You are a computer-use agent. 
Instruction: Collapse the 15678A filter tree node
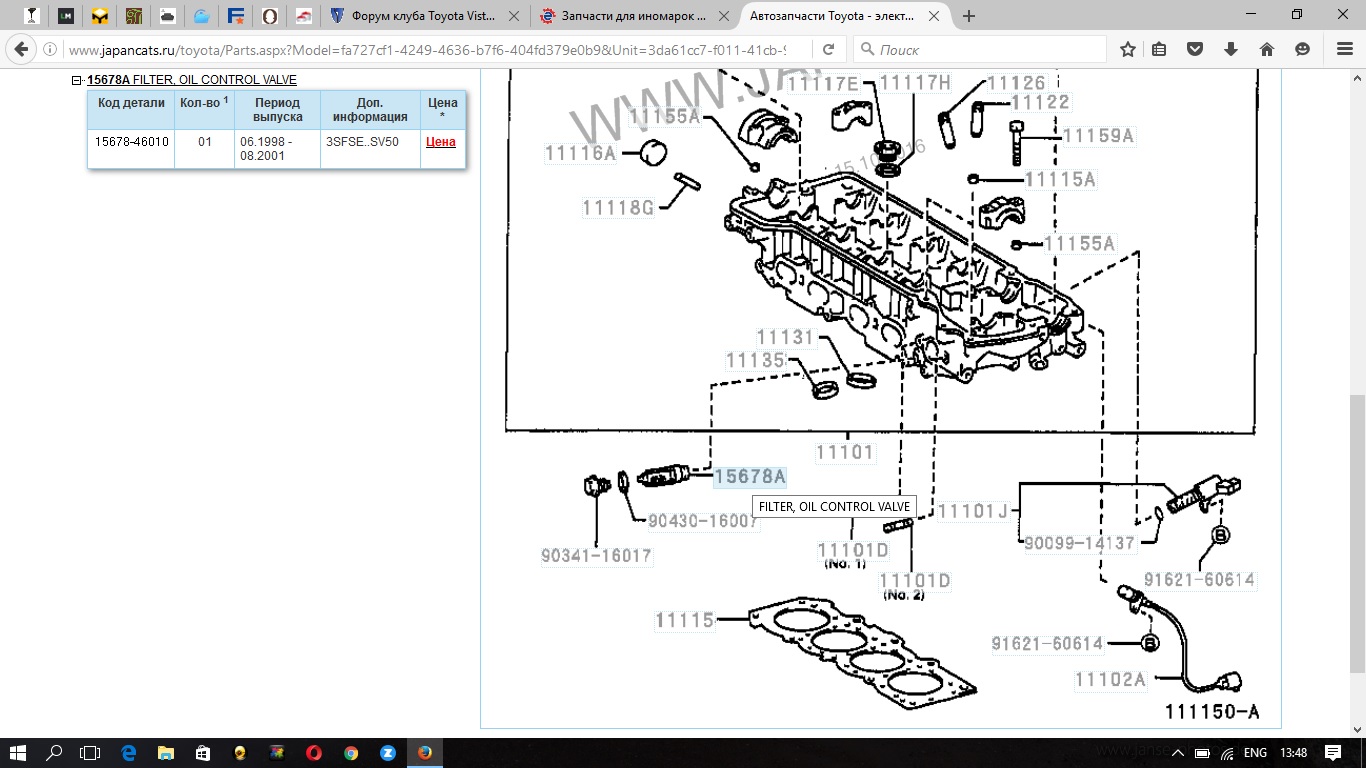77,80
